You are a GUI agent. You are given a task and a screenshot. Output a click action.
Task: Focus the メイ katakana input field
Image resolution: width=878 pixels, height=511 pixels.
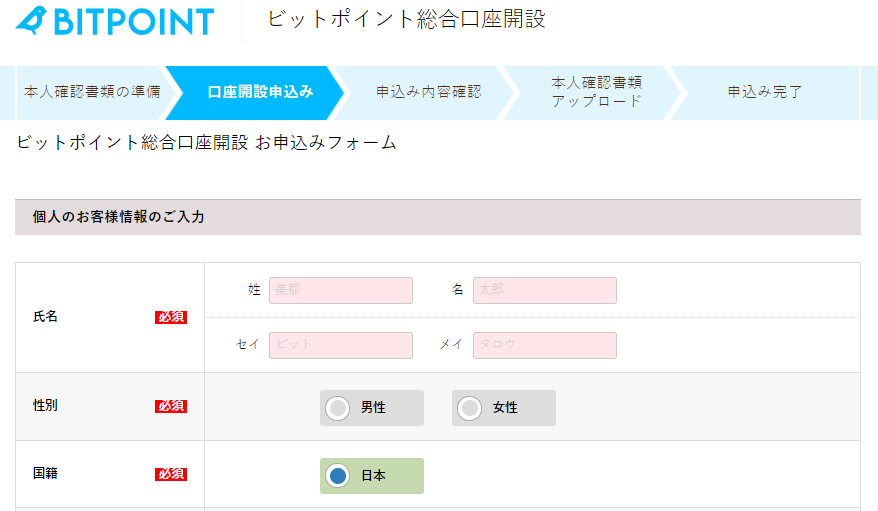coord(545,345)
